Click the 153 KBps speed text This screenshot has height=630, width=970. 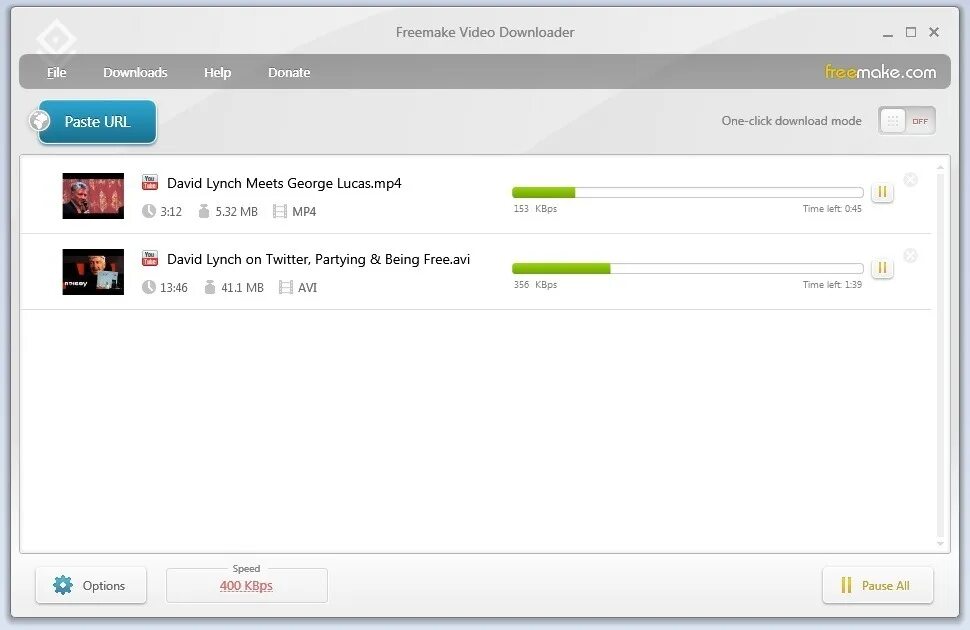(535, 209)
